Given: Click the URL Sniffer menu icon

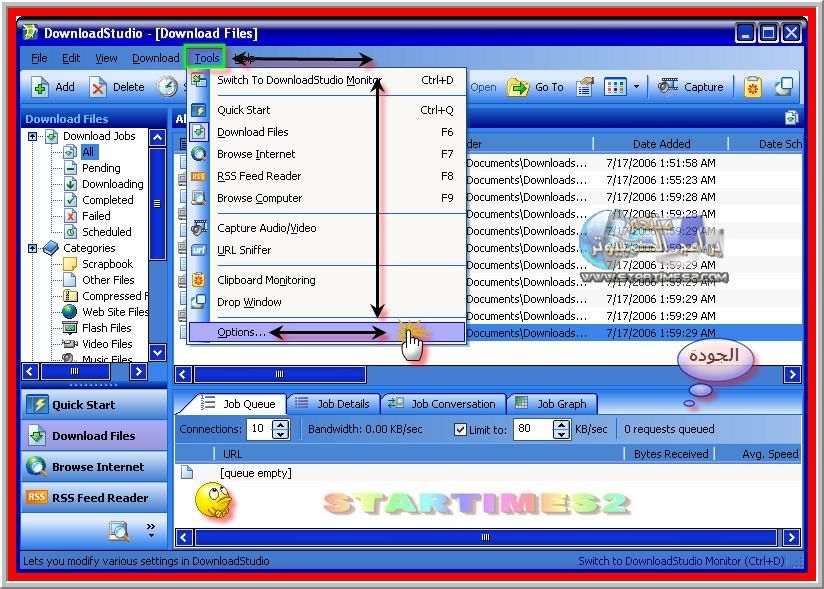Looking at the screenshot, I should point(198,250).
